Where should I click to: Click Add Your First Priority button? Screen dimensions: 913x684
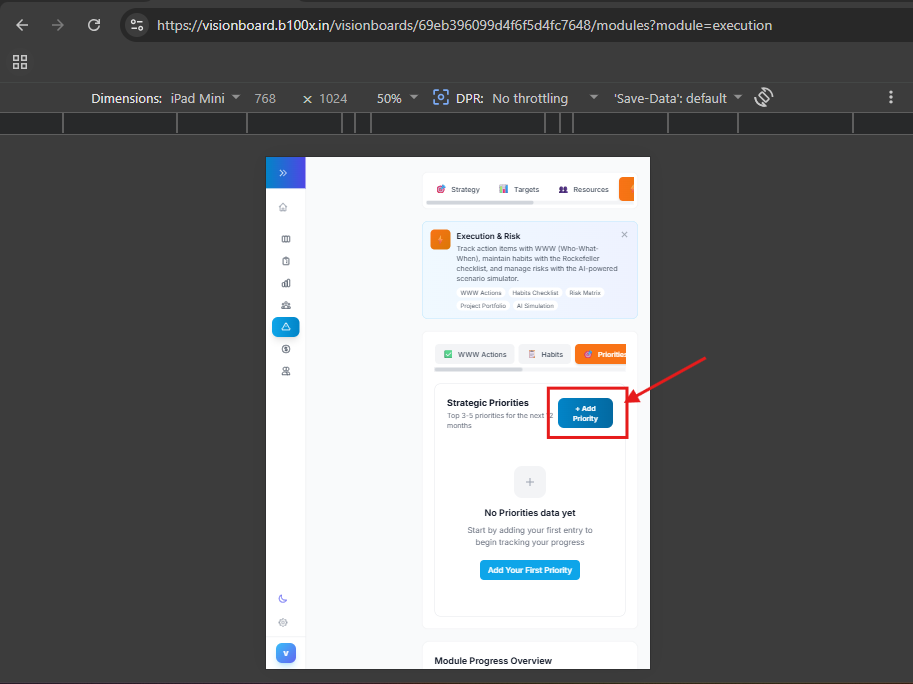(530, 570)
